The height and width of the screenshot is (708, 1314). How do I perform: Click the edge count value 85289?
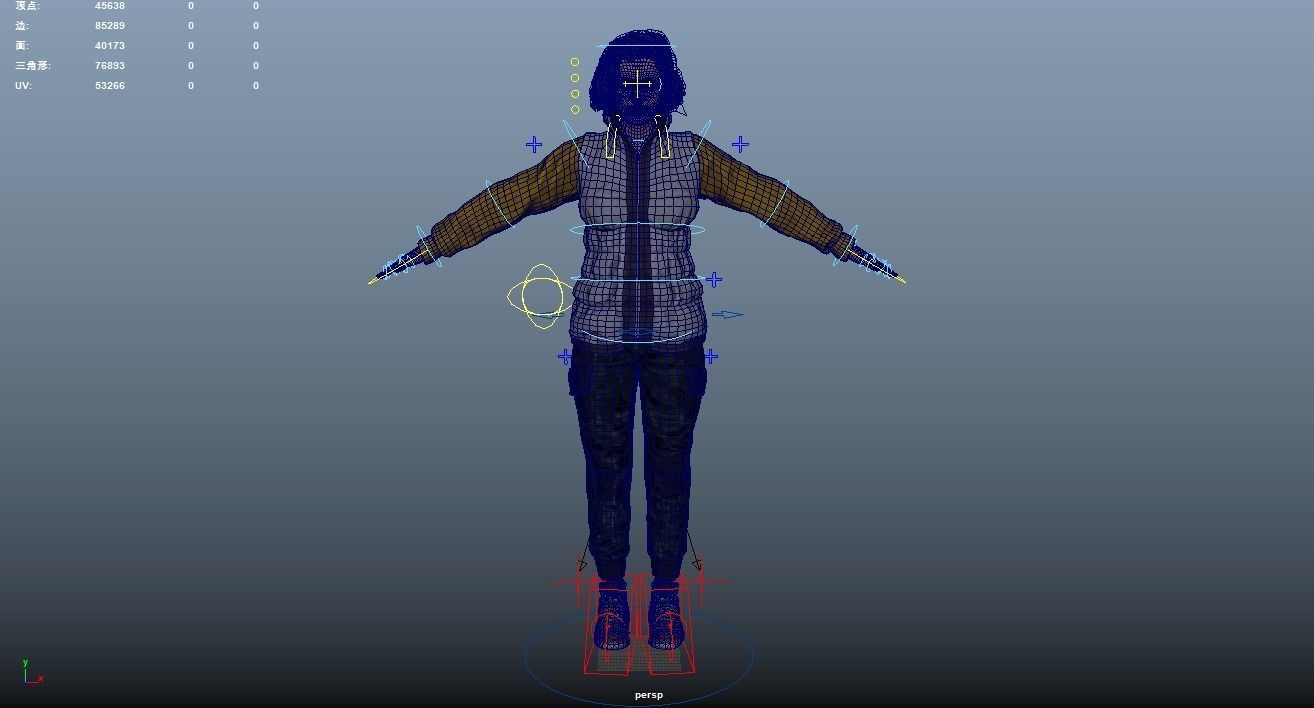pyautogui.click(x=110, y=26)
